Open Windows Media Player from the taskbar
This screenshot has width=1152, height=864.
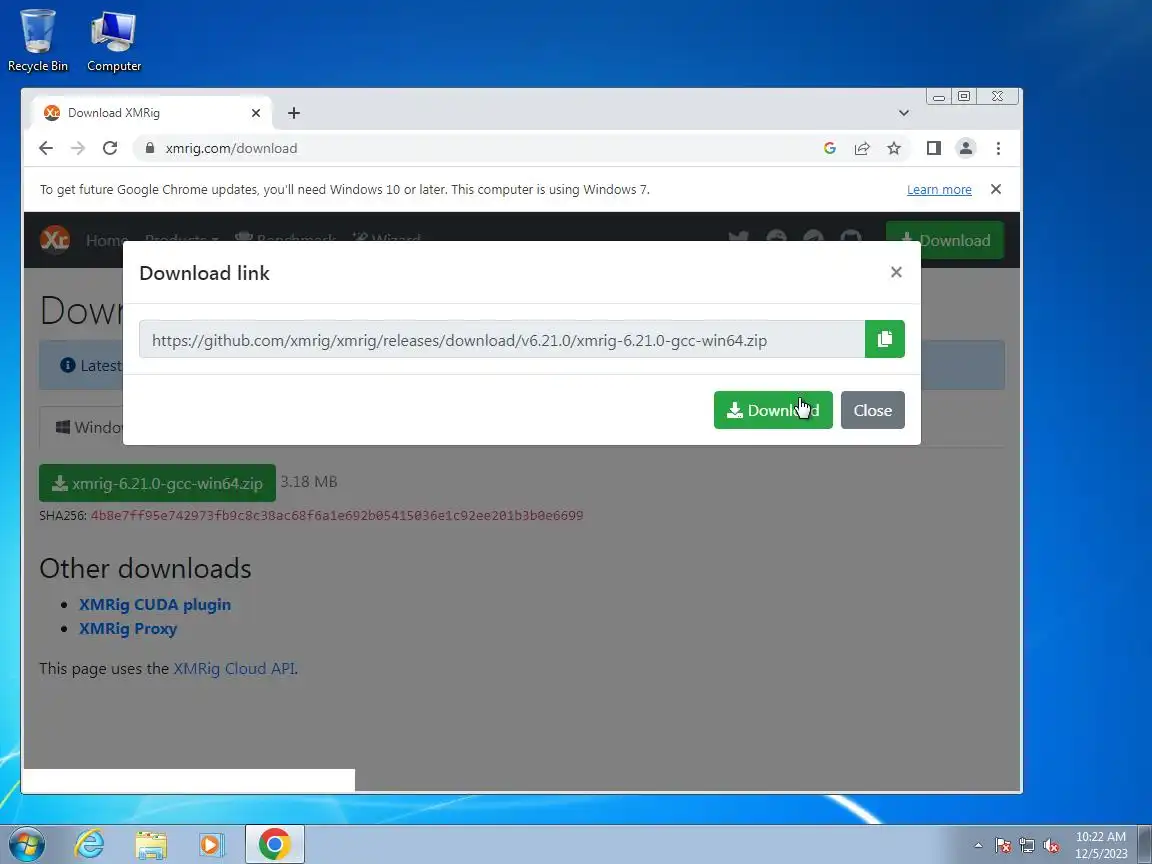click(212, 844)
